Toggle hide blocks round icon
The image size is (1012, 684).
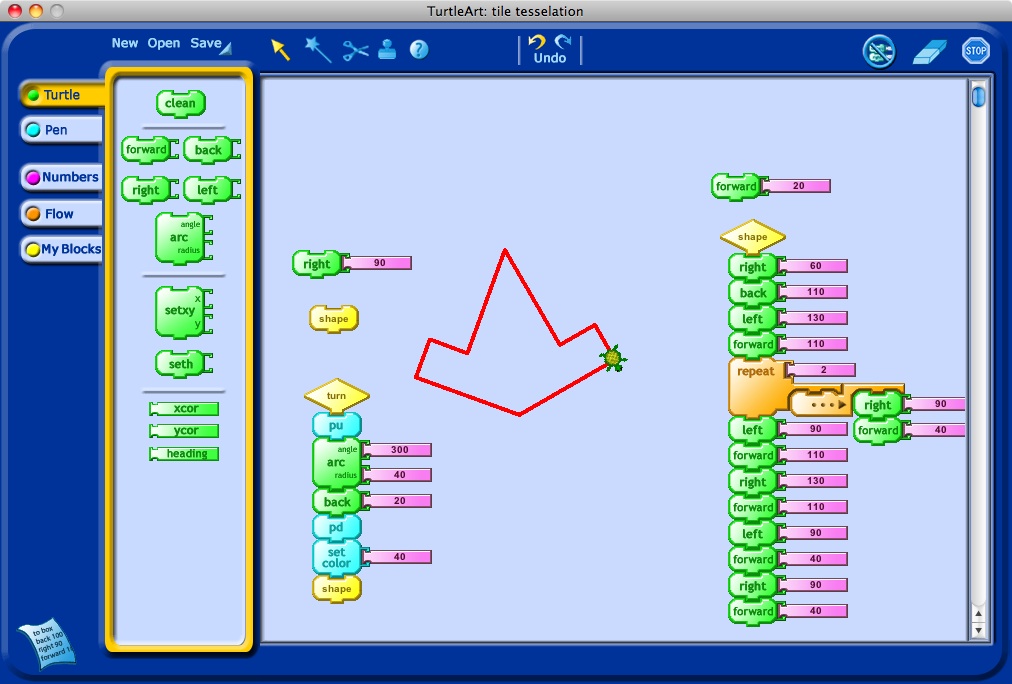pos(879,51)
